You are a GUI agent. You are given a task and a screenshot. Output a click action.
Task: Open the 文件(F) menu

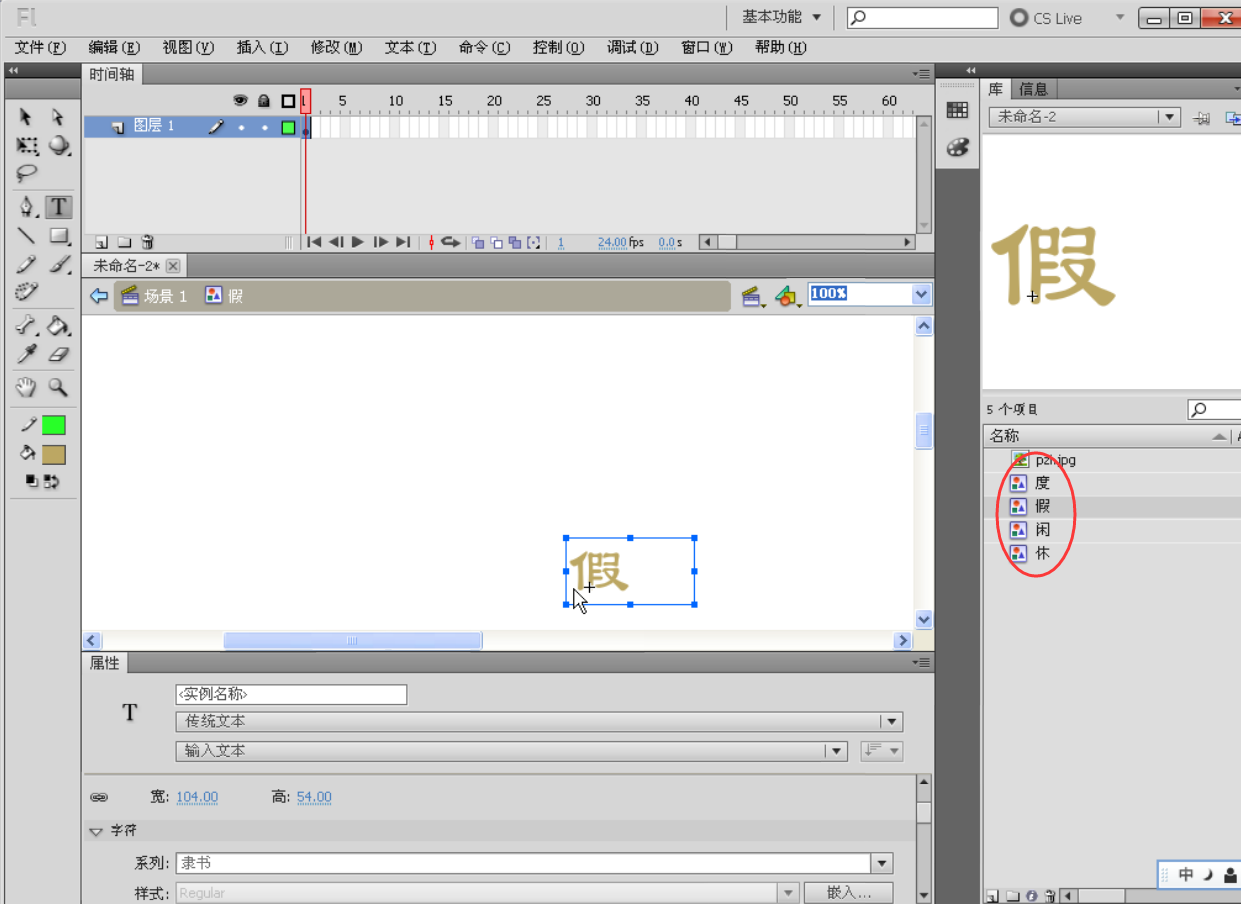tap(40, 47)
